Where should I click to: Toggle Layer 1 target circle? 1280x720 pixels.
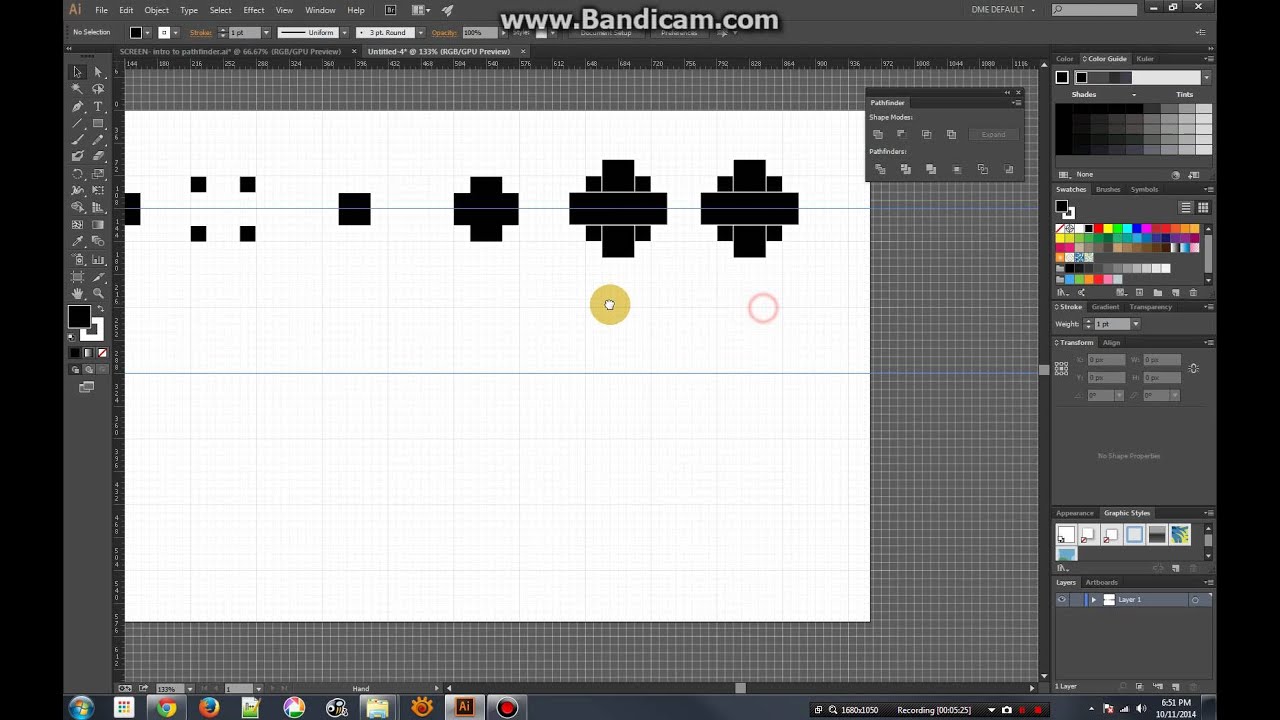pyautogui.click(x=1195, y=600)
